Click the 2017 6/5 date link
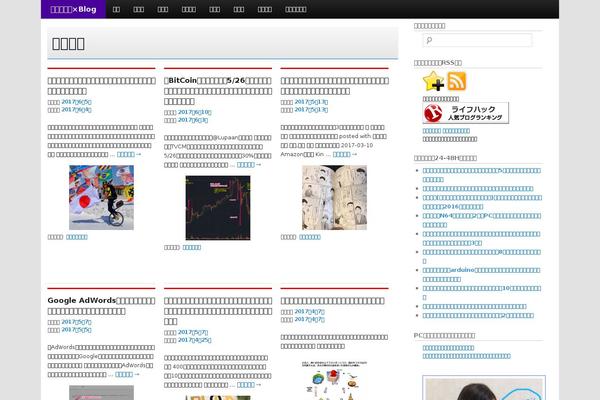The height and width of the screenshot is (400, 600). [x=77, y=102]
